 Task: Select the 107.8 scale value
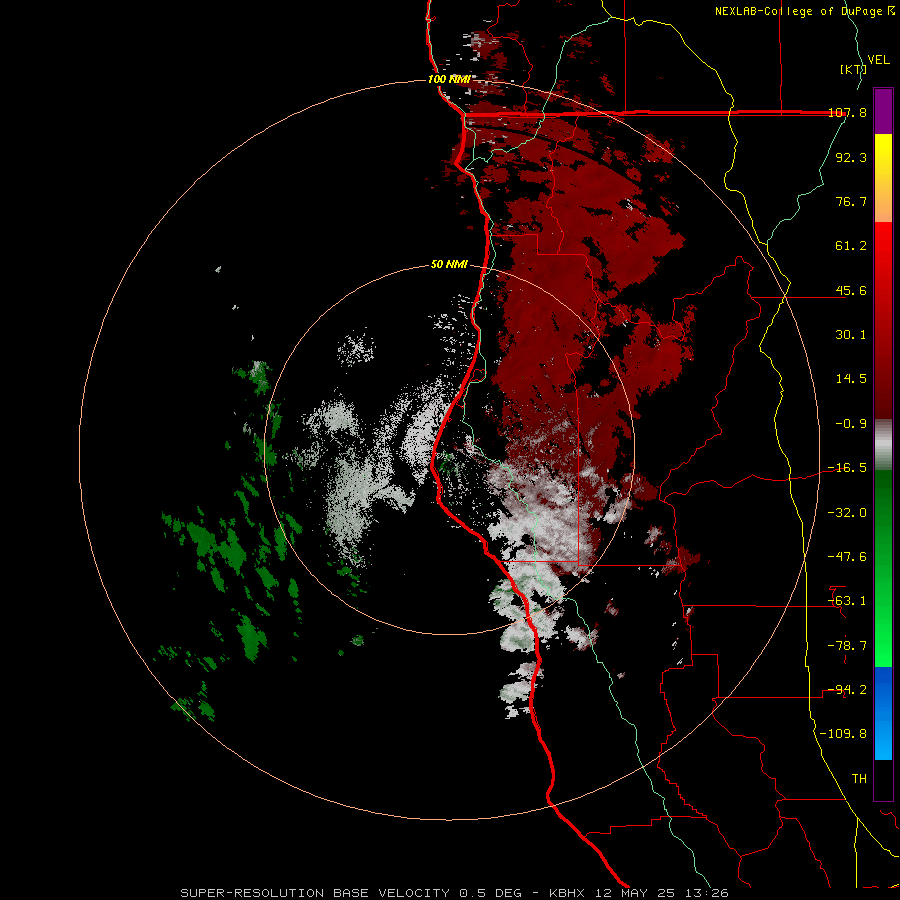(x=848, y=112)
